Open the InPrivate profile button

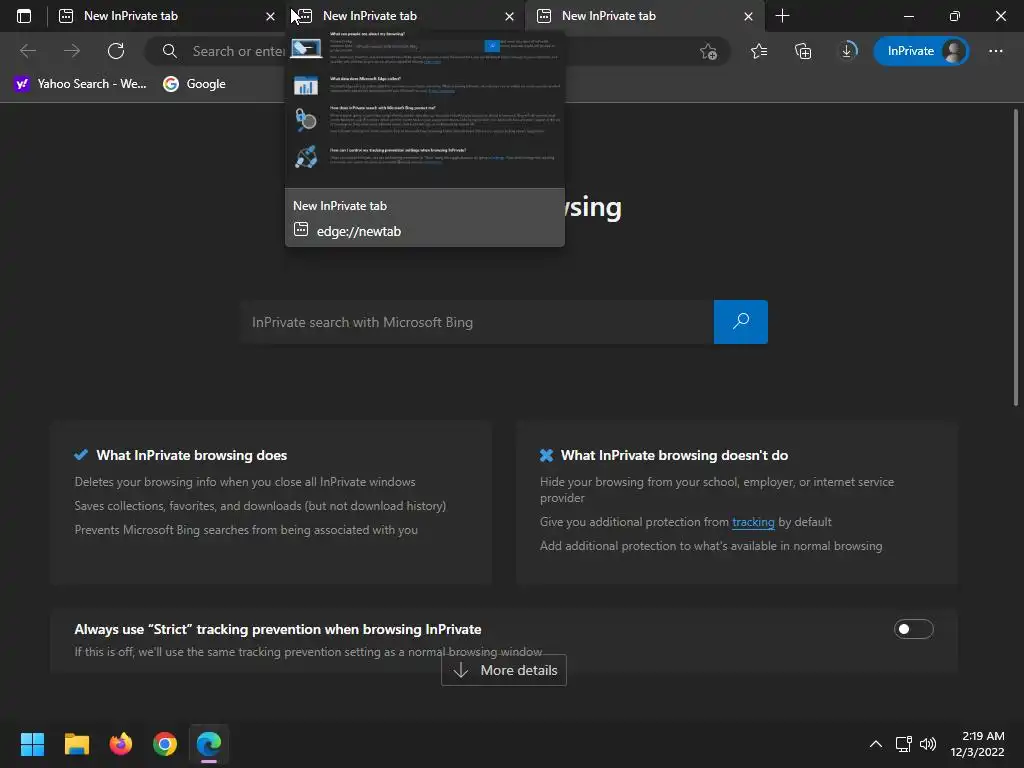click(x=921, y=51)
